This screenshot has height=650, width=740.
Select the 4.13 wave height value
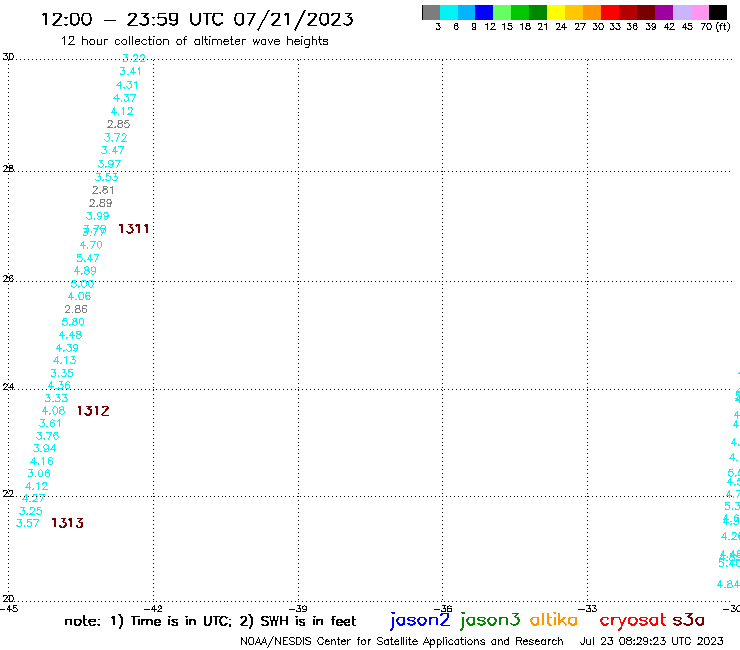[x=65, y=361]
